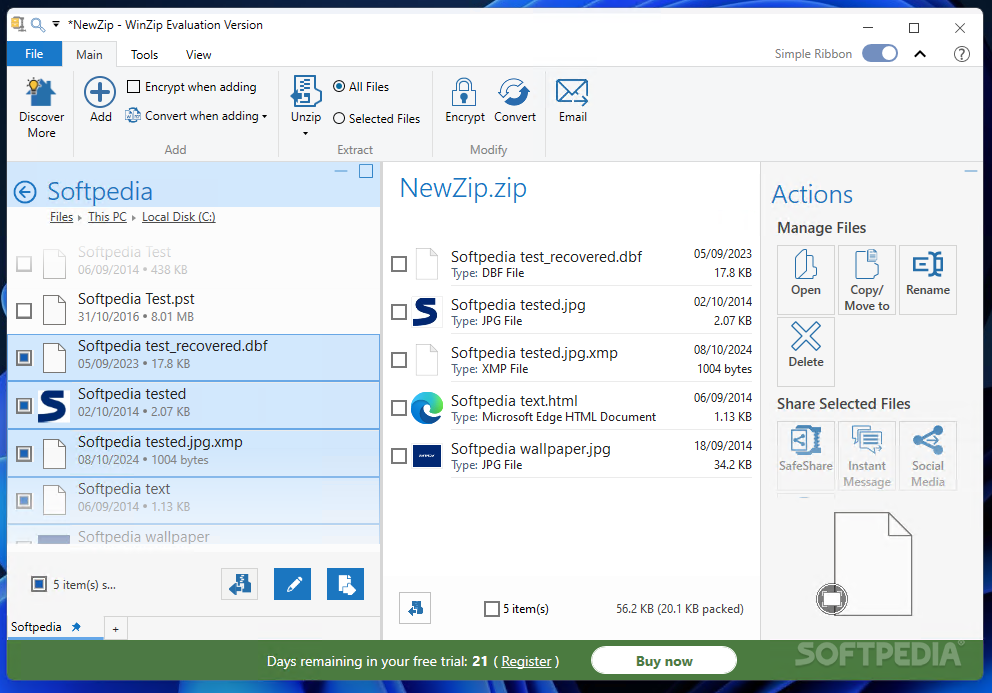Switch to the Tools ribbon tab

pyautogui.click(x=144, y=54)
